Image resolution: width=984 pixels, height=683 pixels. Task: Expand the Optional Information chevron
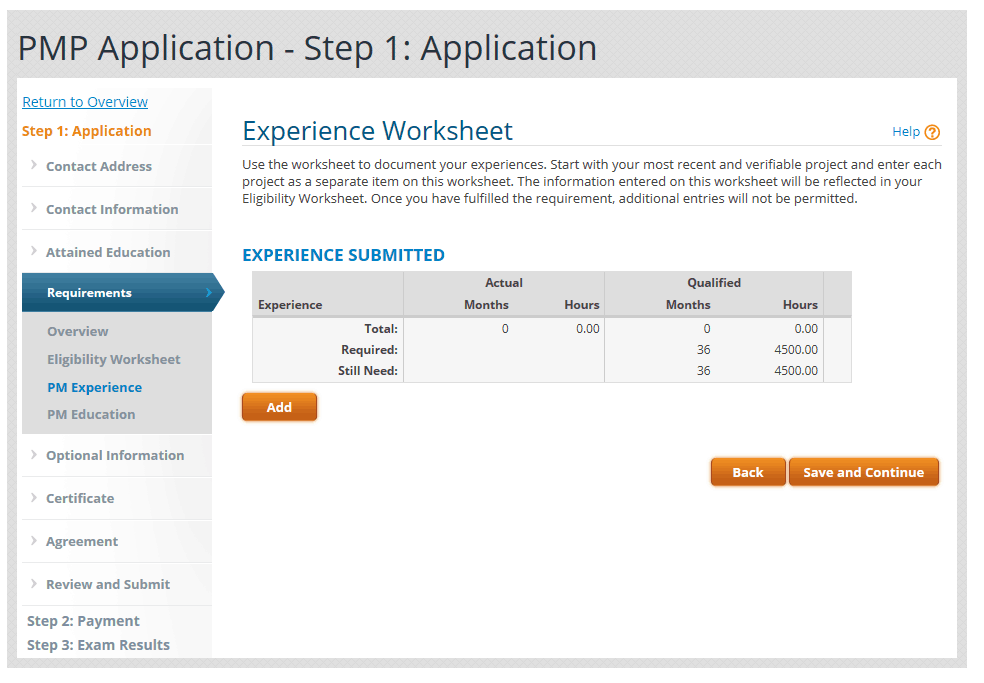[x=33, y=455]
